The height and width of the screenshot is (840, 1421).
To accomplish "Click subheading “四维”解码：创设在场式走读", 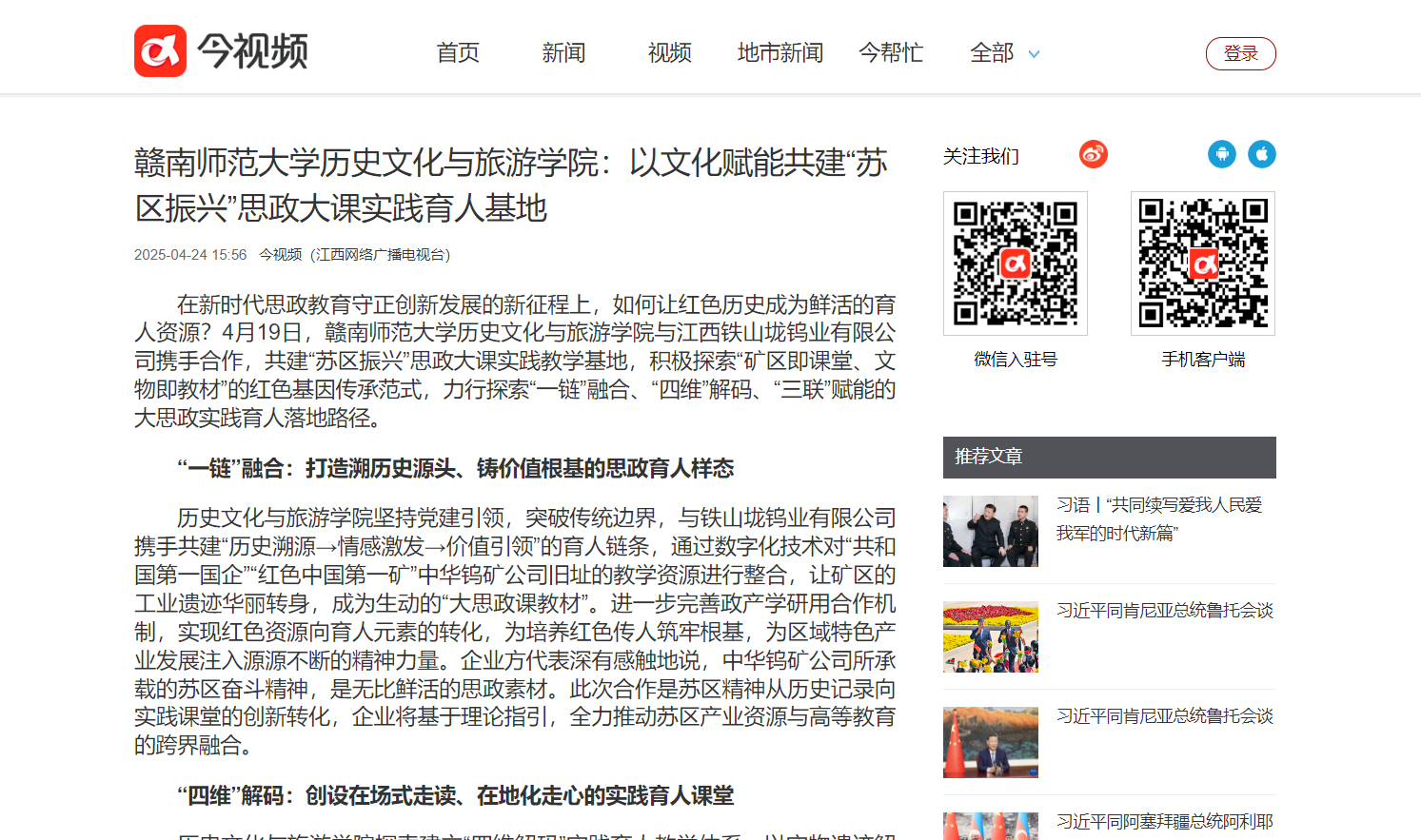I will 456,795.
